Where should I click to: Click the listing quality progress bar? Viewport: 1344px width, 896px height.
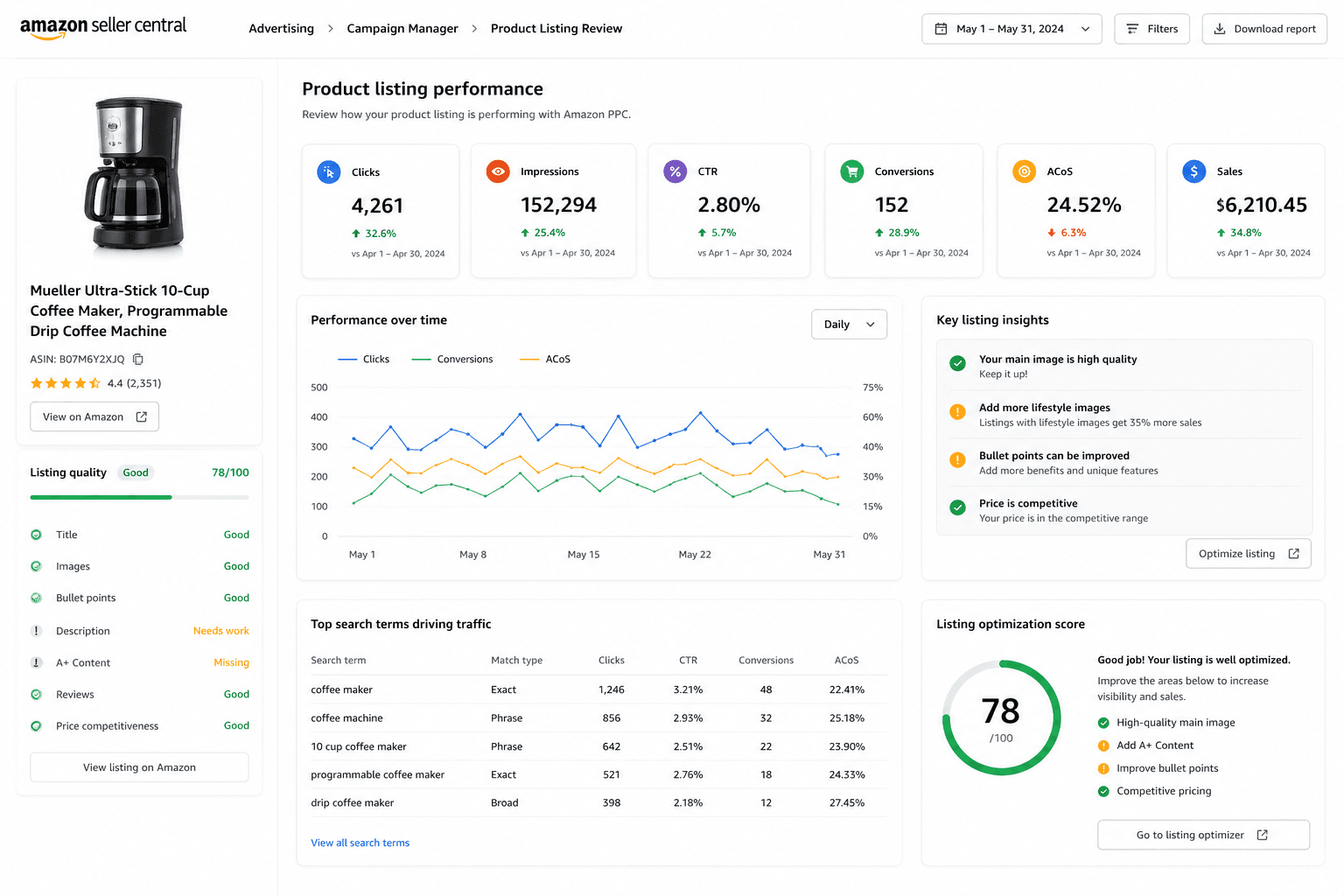click(139, 498)
